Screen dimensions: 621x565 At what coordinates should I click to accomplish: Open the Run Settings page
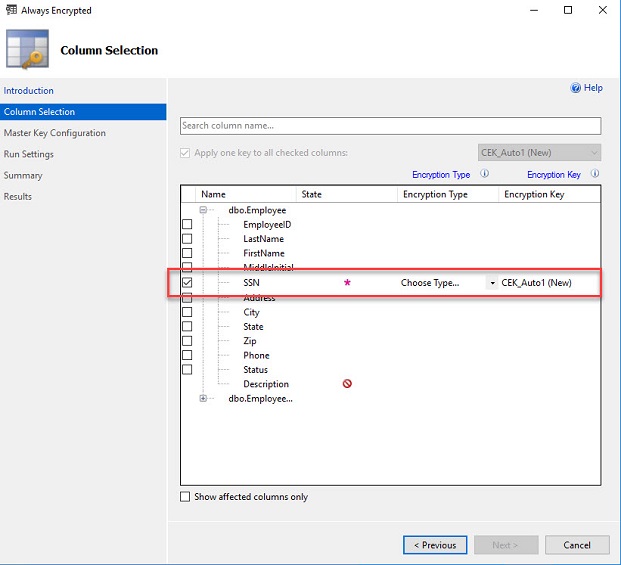tap(29, 154)
